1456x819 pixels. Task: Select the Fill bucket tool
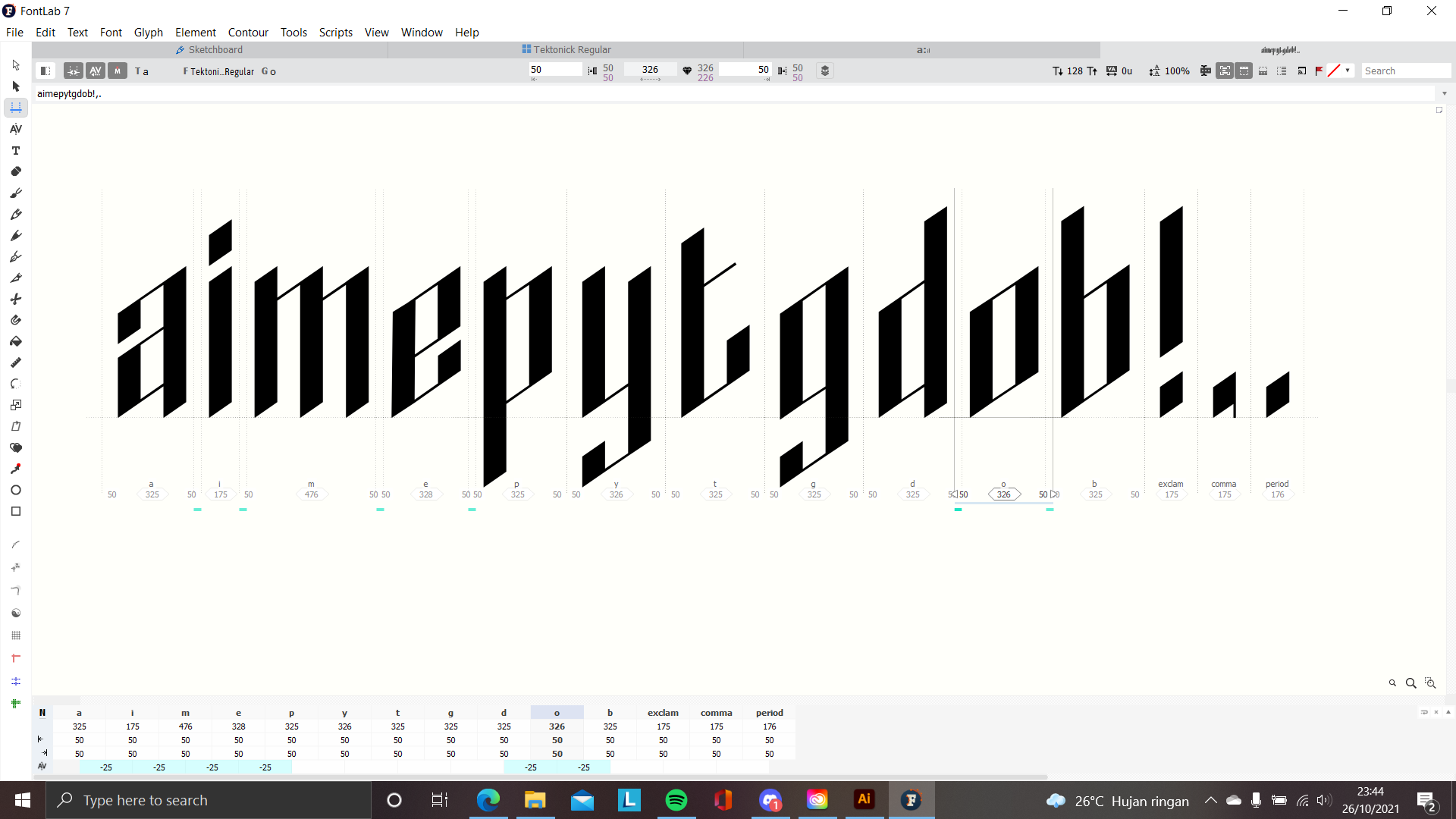[x=16, y=341]
